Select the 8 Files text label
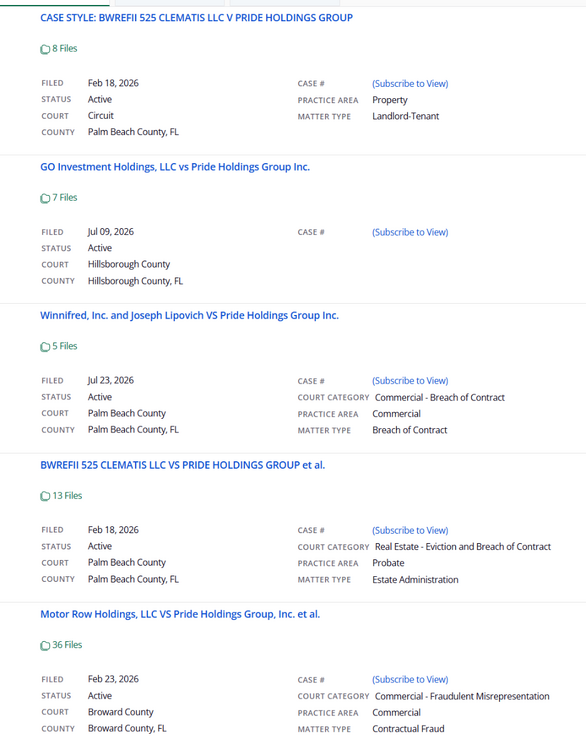 coord(65,48)
